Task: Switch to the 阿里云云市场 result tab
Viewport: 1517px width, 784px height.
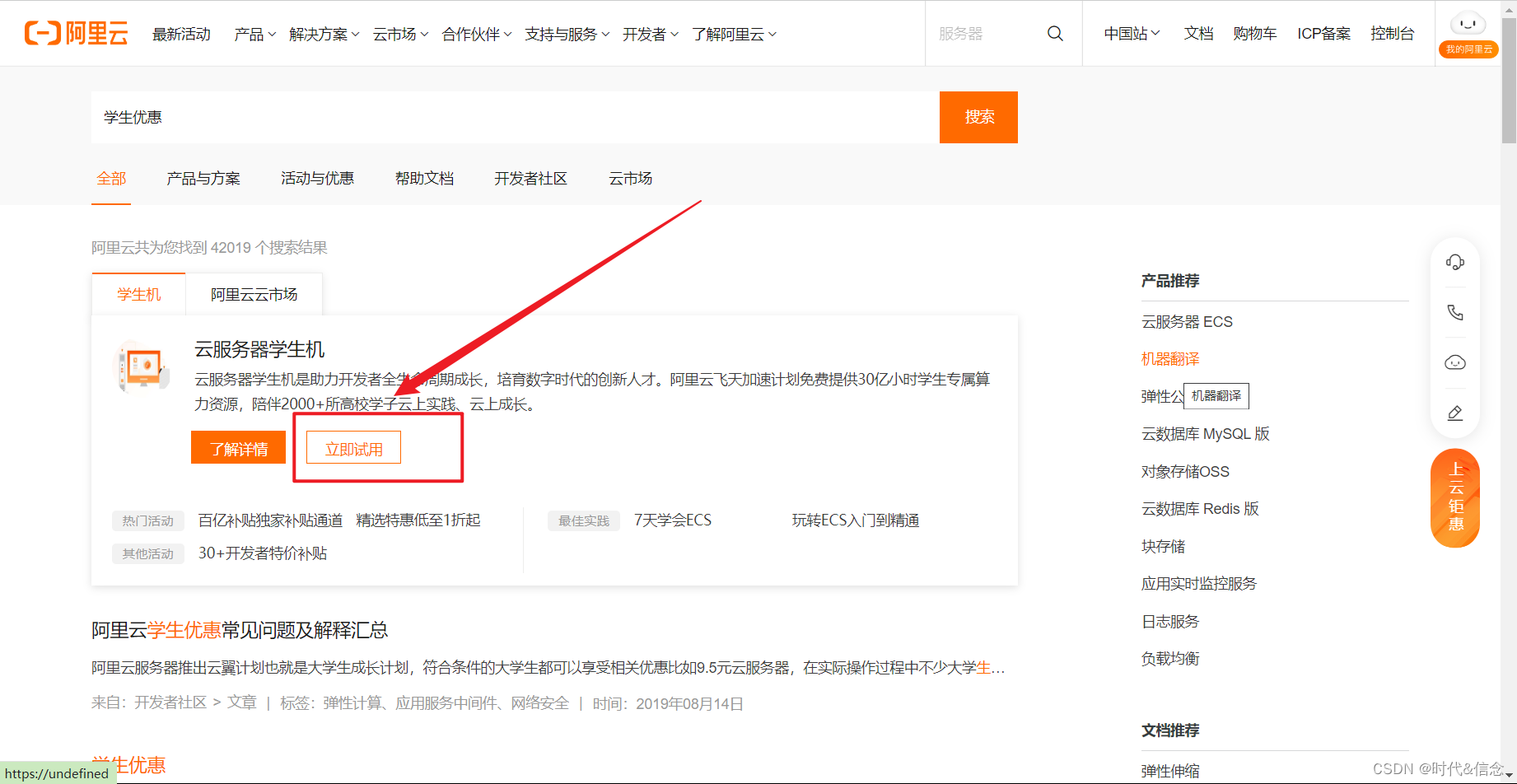Action: 254,294
